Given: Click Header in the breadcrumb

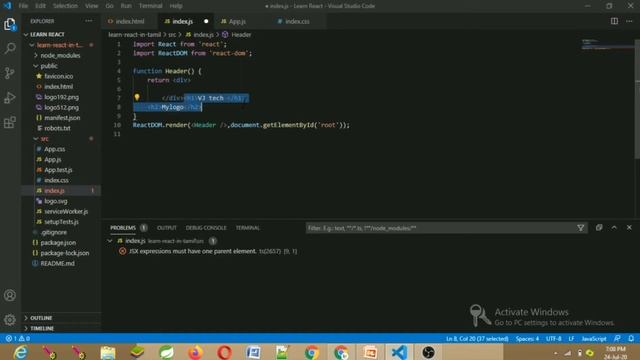Looking at the screenshot, I should click(x=241, y=35).
